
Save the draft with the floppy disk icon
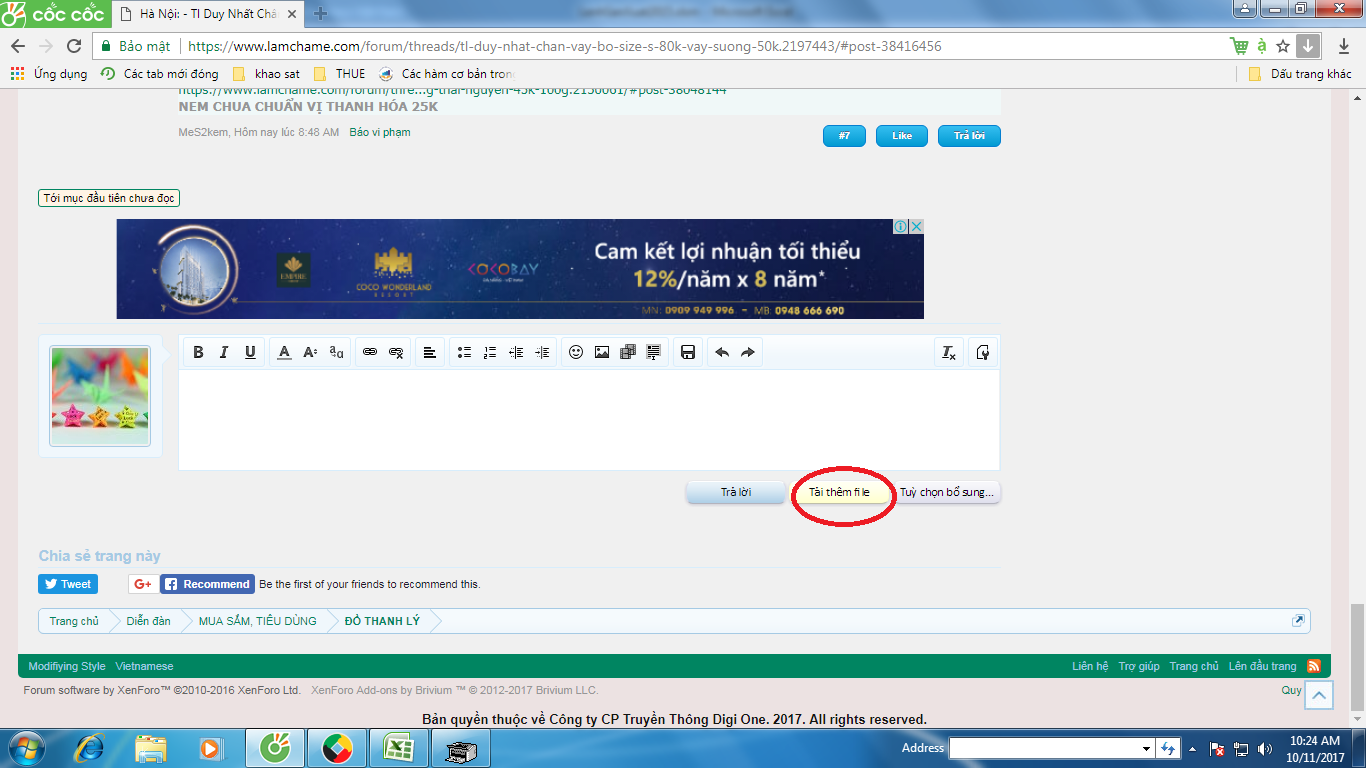tap(688, 352)
